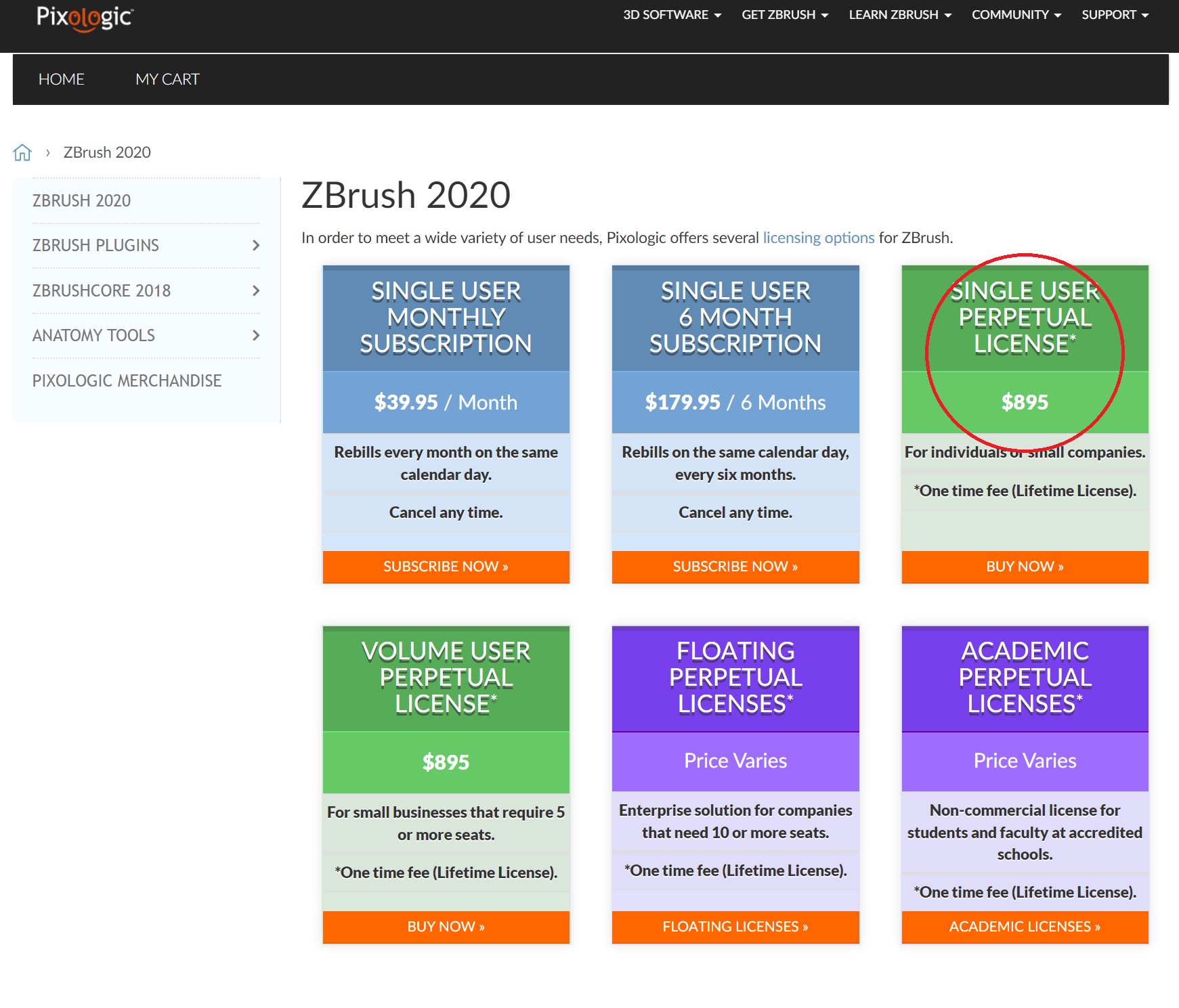Expand the ZBrush Plugins chevron
This screenshot has width=1179, height=1008.
256,246
